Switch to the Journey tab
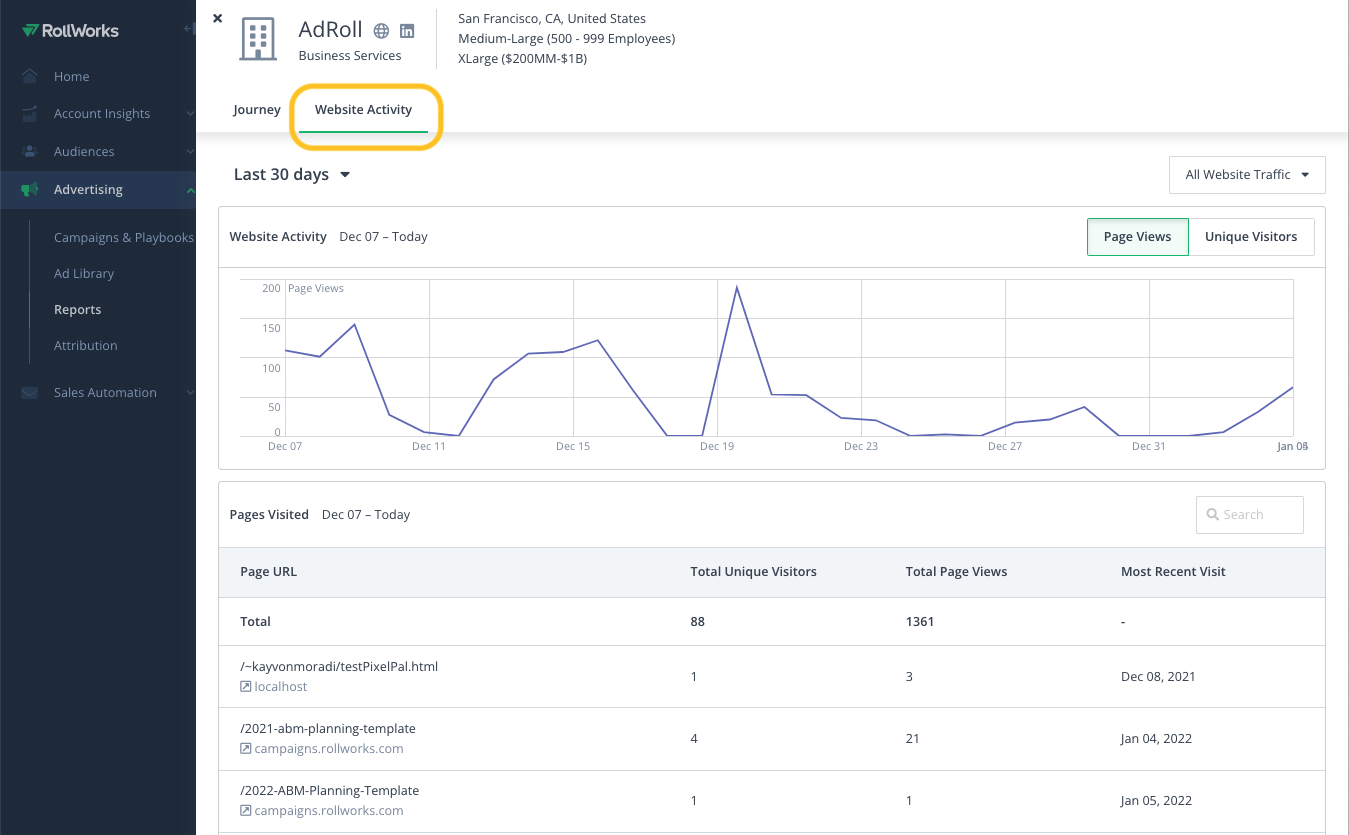The height and width of the screenshot is (835, 1349). pyautogui.click(x=257, y=110)
